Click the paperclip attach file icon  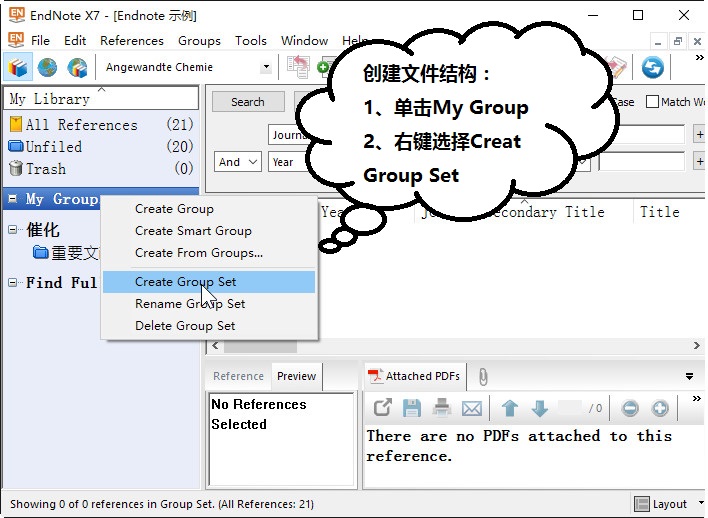pyautogui.click(x=483, y=377)
